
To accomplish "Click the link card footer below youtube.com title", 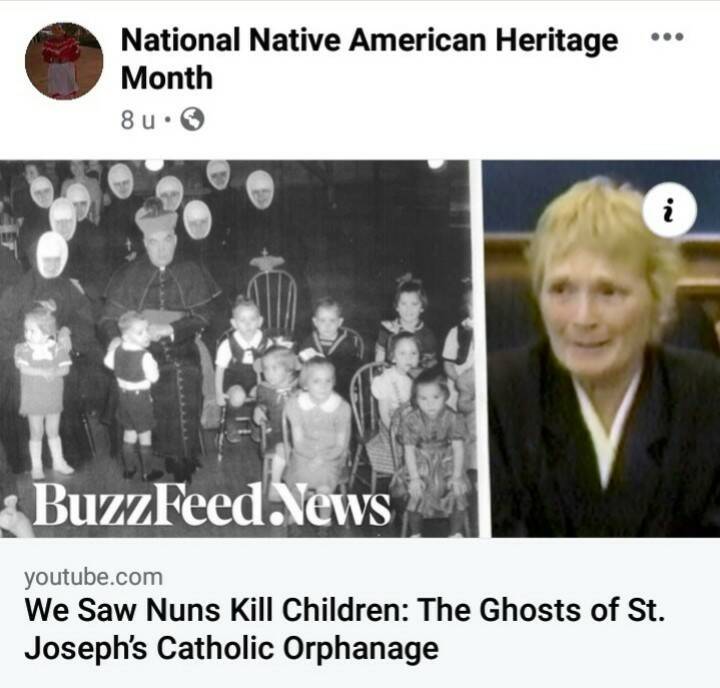I will (360, 613).
